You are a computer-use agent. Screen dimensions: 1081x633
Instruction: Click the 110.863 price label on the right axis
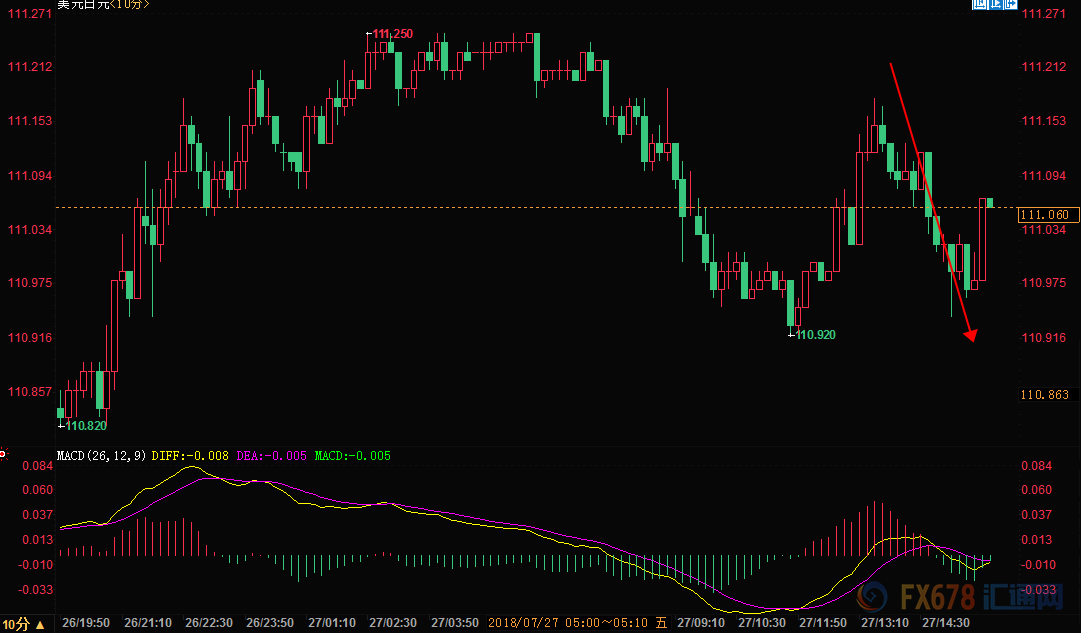pyautogui.click(x=1045, y=396)
